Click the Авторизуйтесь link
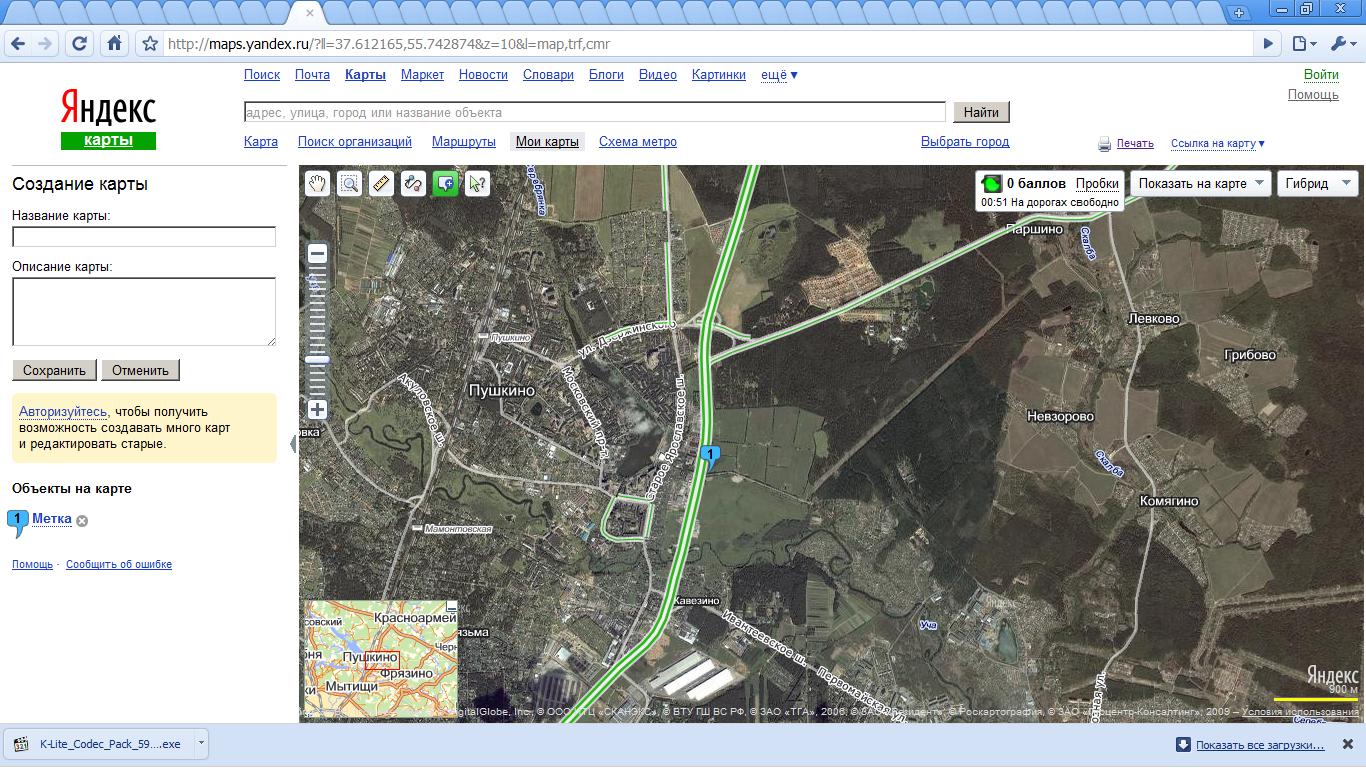 62,412
